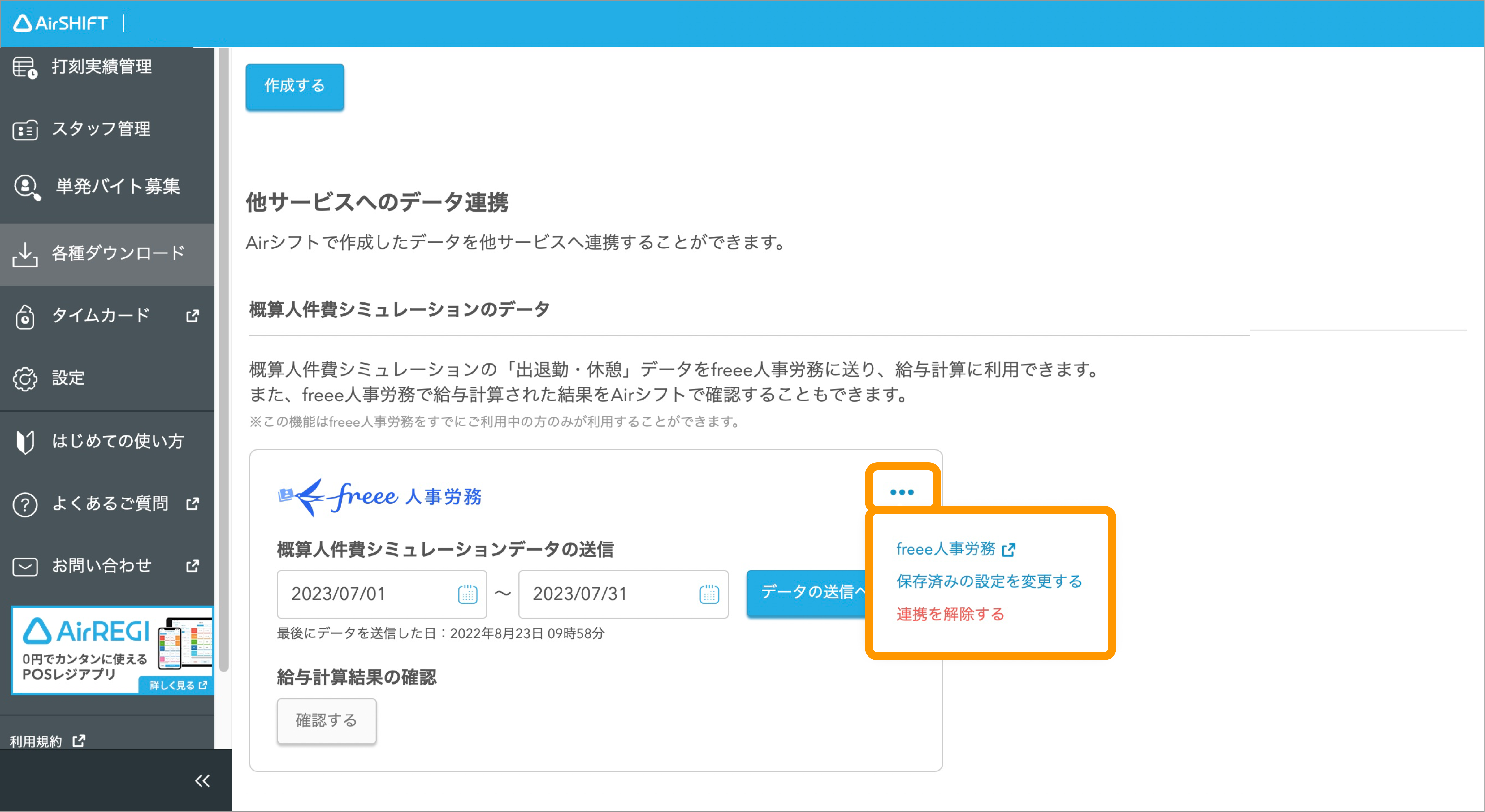1485x812 pixels.
Task: Click the freee 人事労務 swallow logo
Action: click(380, 497)
